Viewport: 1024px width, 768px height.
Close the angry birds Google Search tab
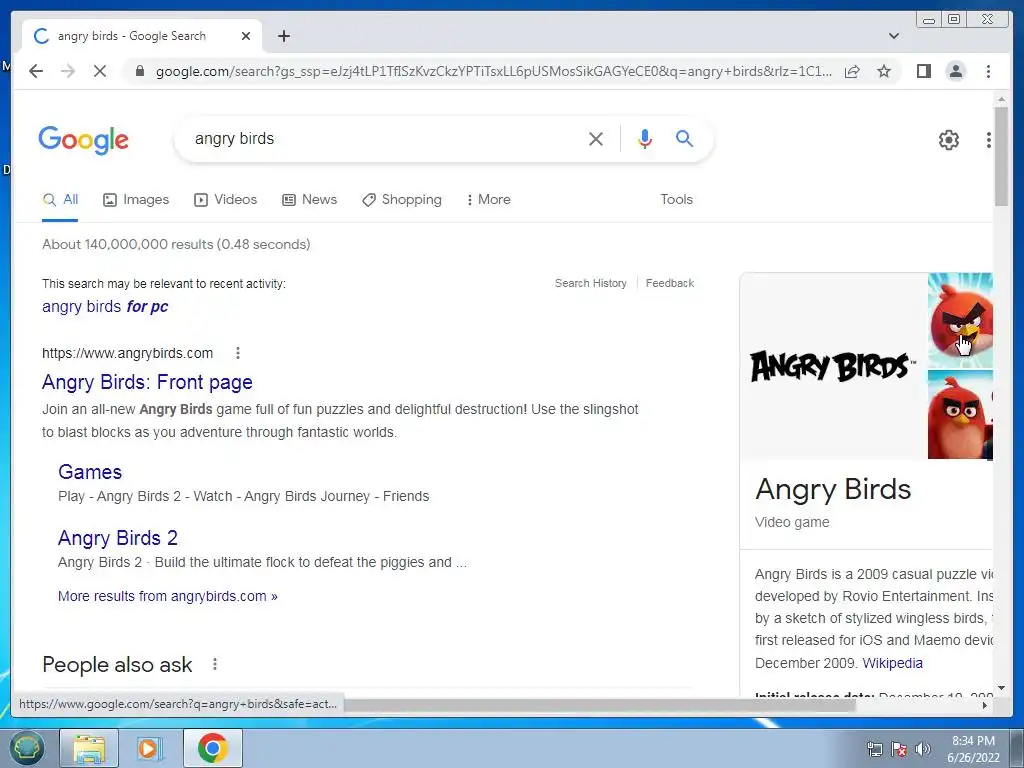(x=246, y=36)
